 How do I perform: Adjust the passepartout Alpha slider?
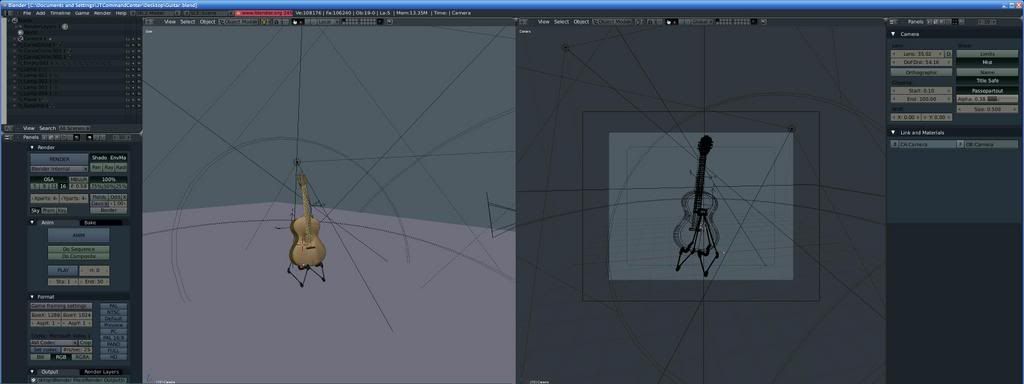tap(987, 99)
